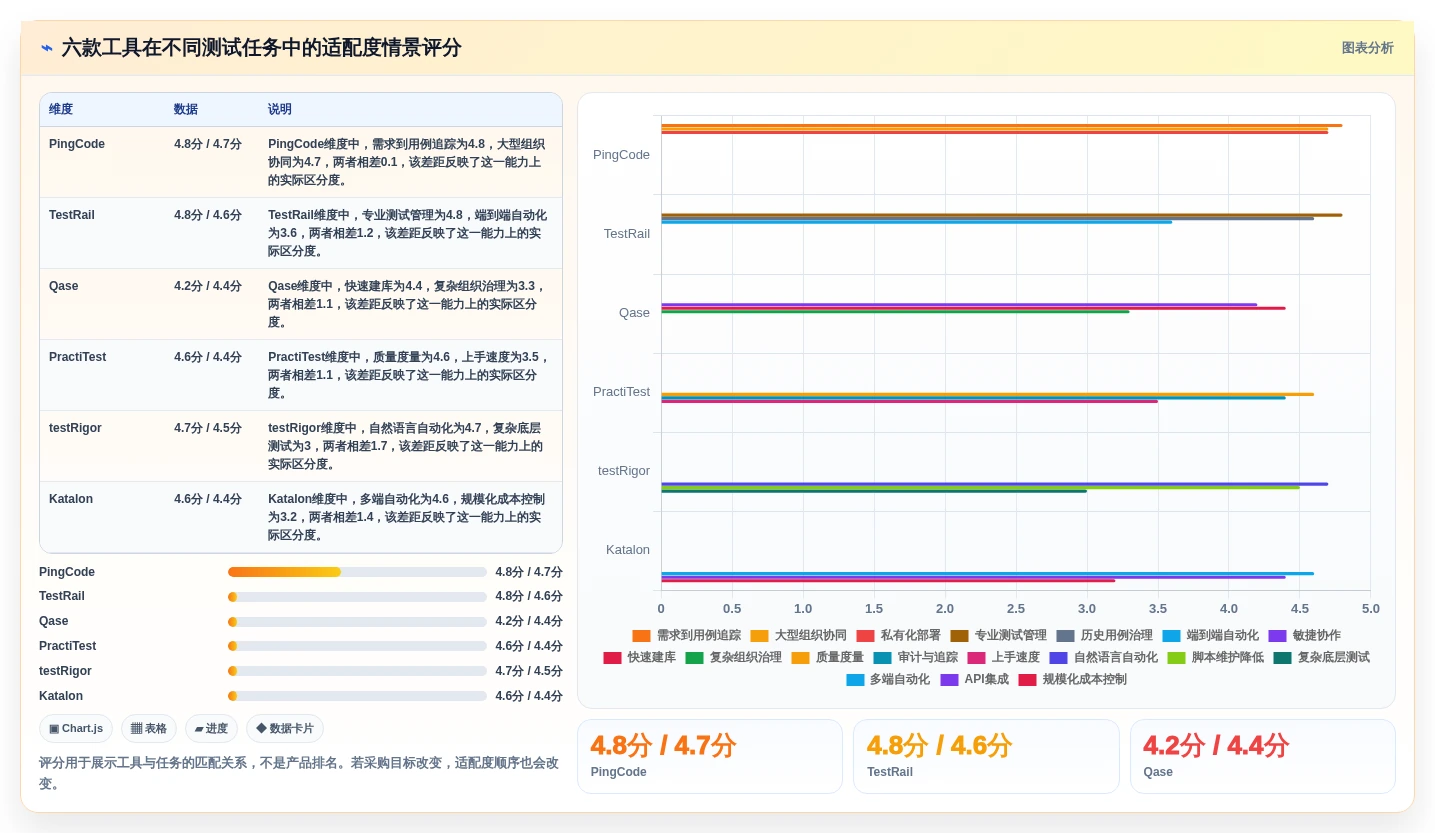
Task: Click the Katalon progress bar
Action: pos(357,696)
